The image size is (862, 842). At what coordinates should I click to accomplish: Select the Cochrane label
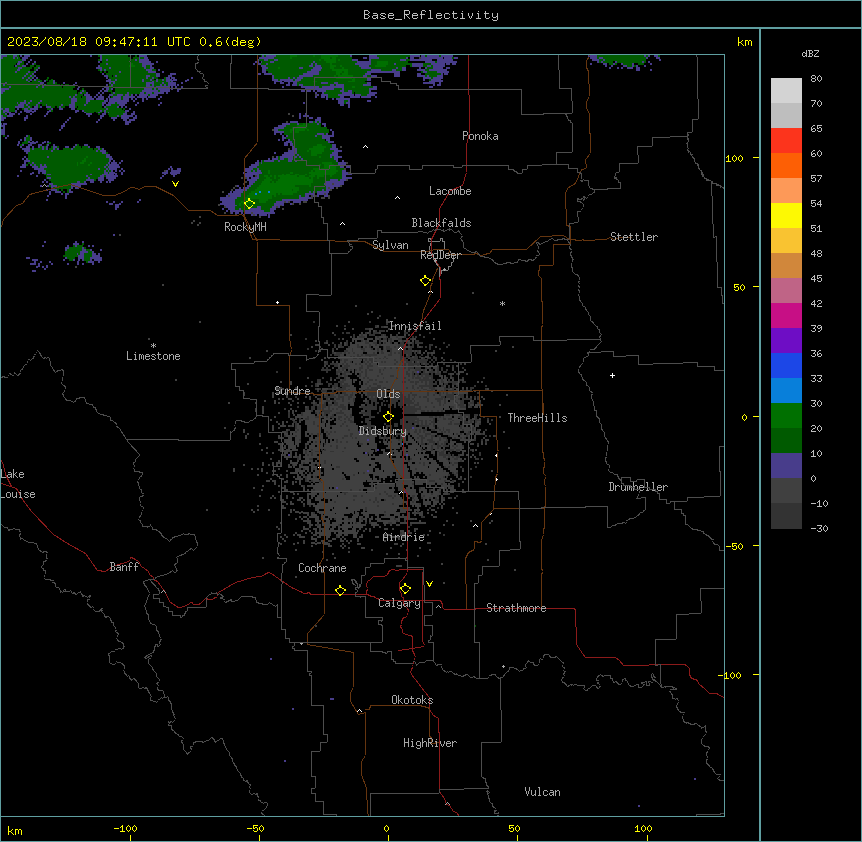point(322,568)
